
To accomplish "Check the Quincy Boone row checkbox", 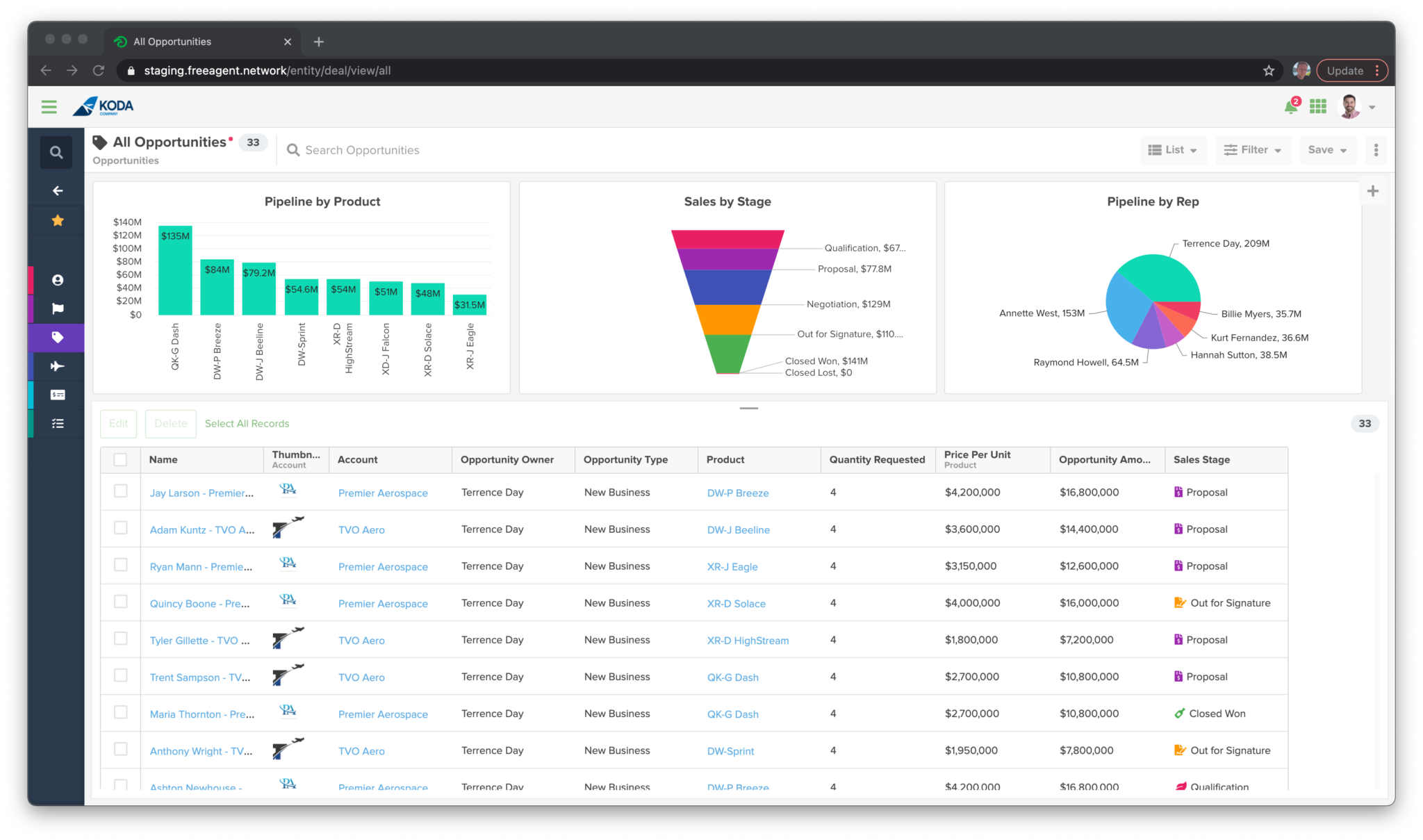I will (x=120, y=602).
